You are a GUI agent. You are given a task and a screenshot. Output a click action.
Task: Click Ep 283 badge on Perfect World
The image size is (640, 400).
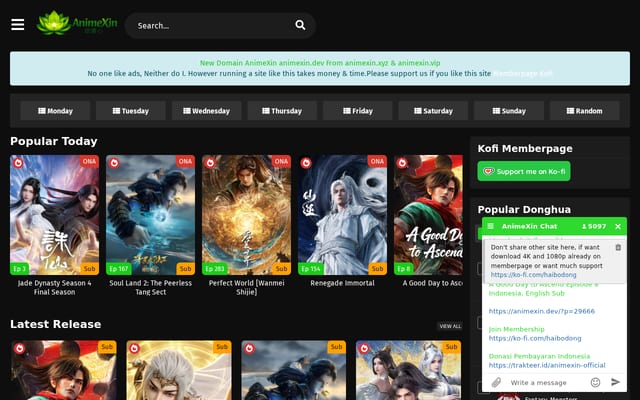[x=215, y=269]
